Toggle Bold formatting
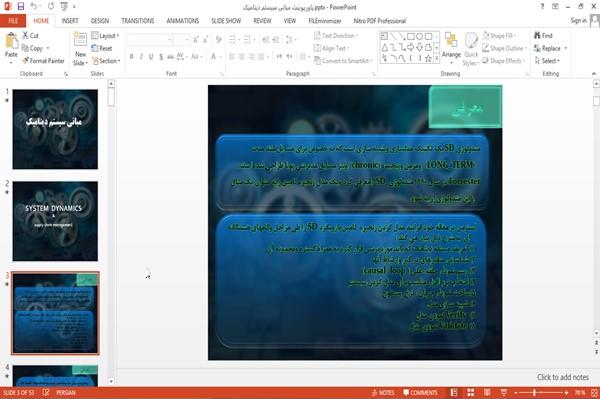 coord(132,57)
